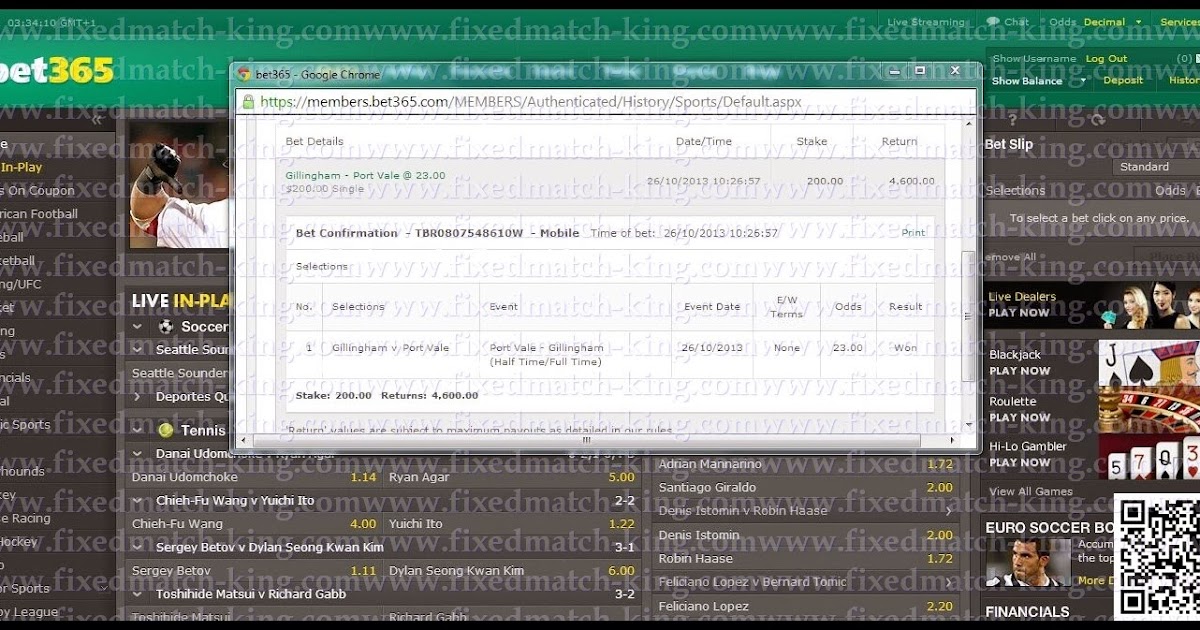
Task: Click the popup horizontal scrollbar
Action: tap(586, 439)
